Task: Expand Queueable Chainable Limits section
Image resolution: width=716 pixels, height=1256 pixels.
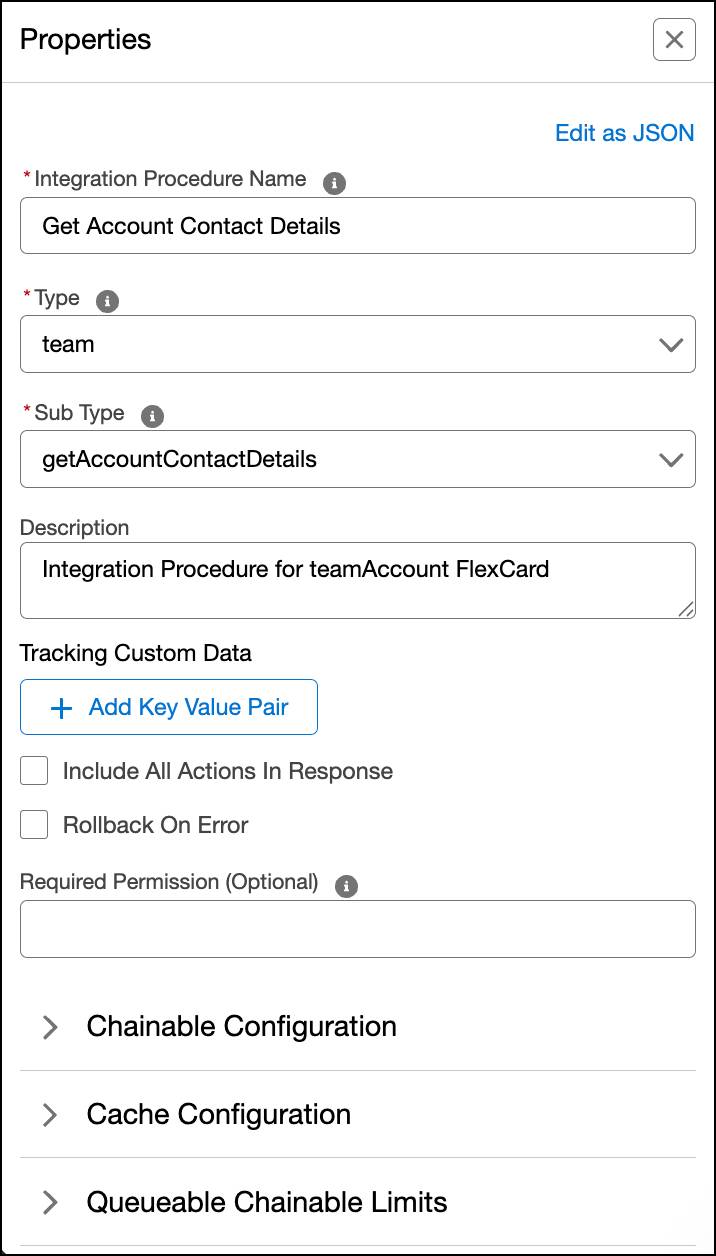Action: tap(267, 1202)
